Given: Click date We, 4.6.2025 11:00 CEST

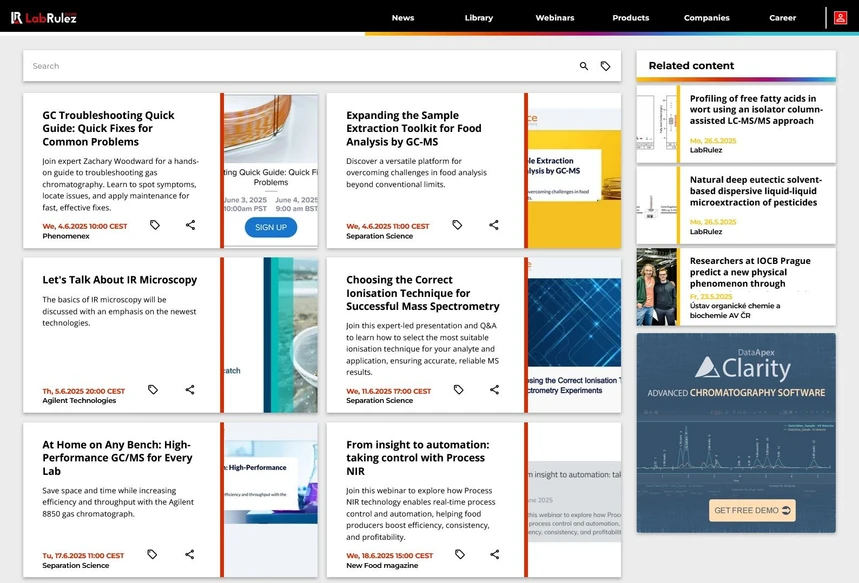Looking at the screenshot, I should 387,226.
